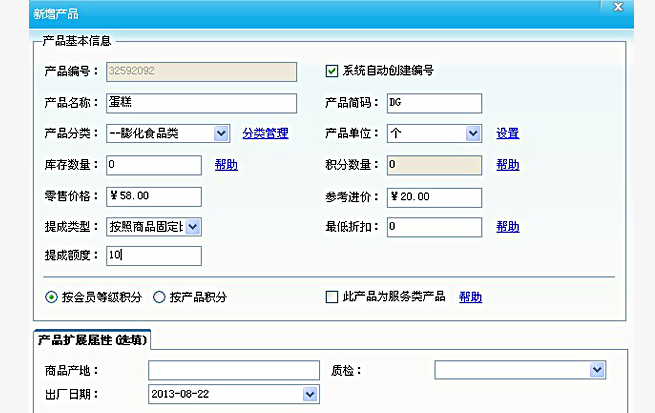The image size is (655, 413).
Task: Toggle the 系统自动创建编号 checkbox
Action: coord(333,71)
